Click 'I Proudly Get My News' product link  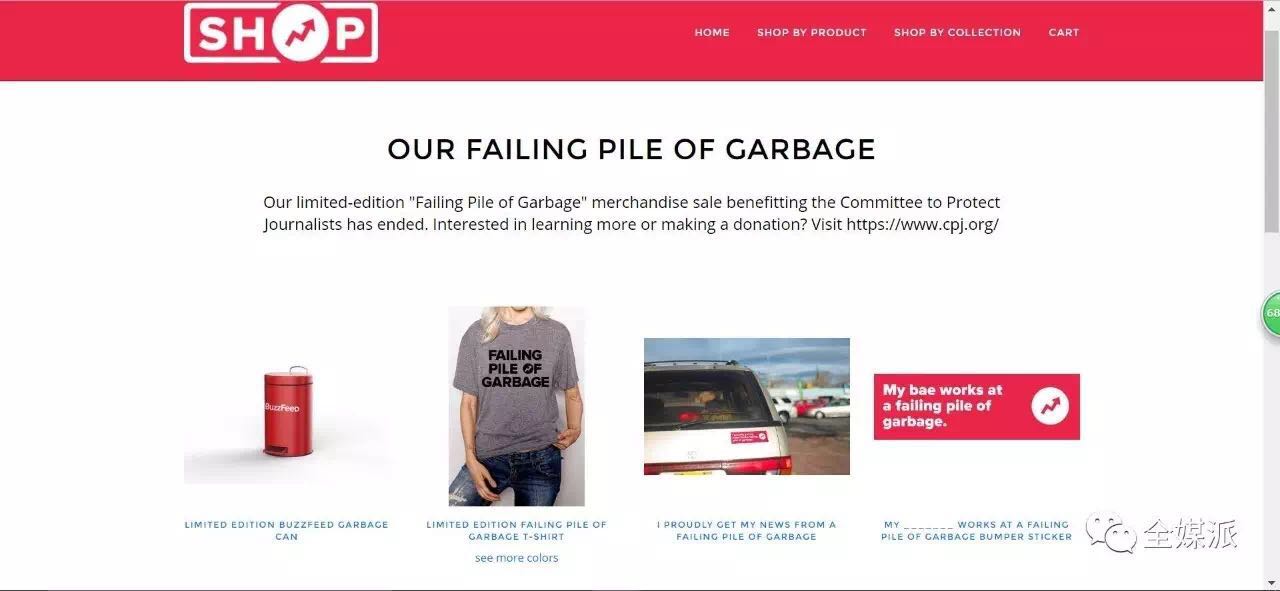click(x=747, y=530)
